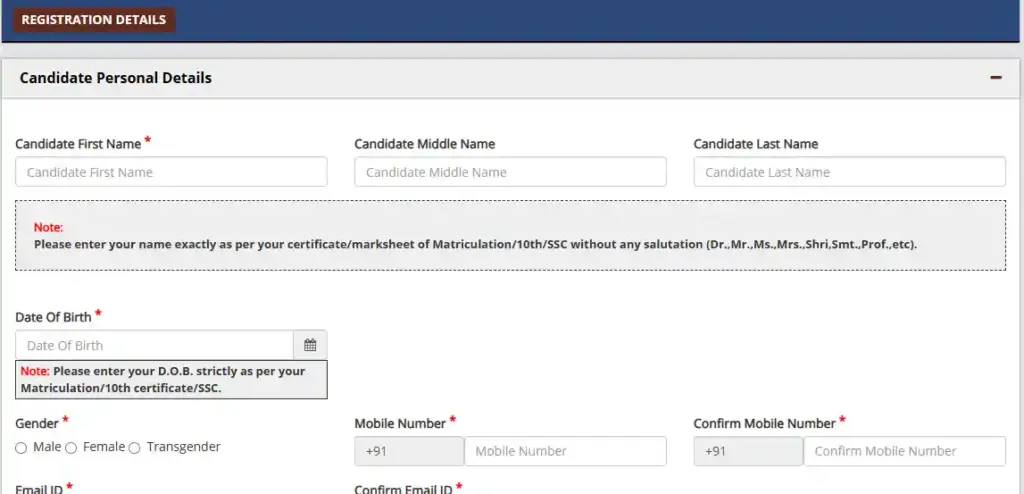
Task: Collapse the panel using the minus icon
Action: (995, 78)
